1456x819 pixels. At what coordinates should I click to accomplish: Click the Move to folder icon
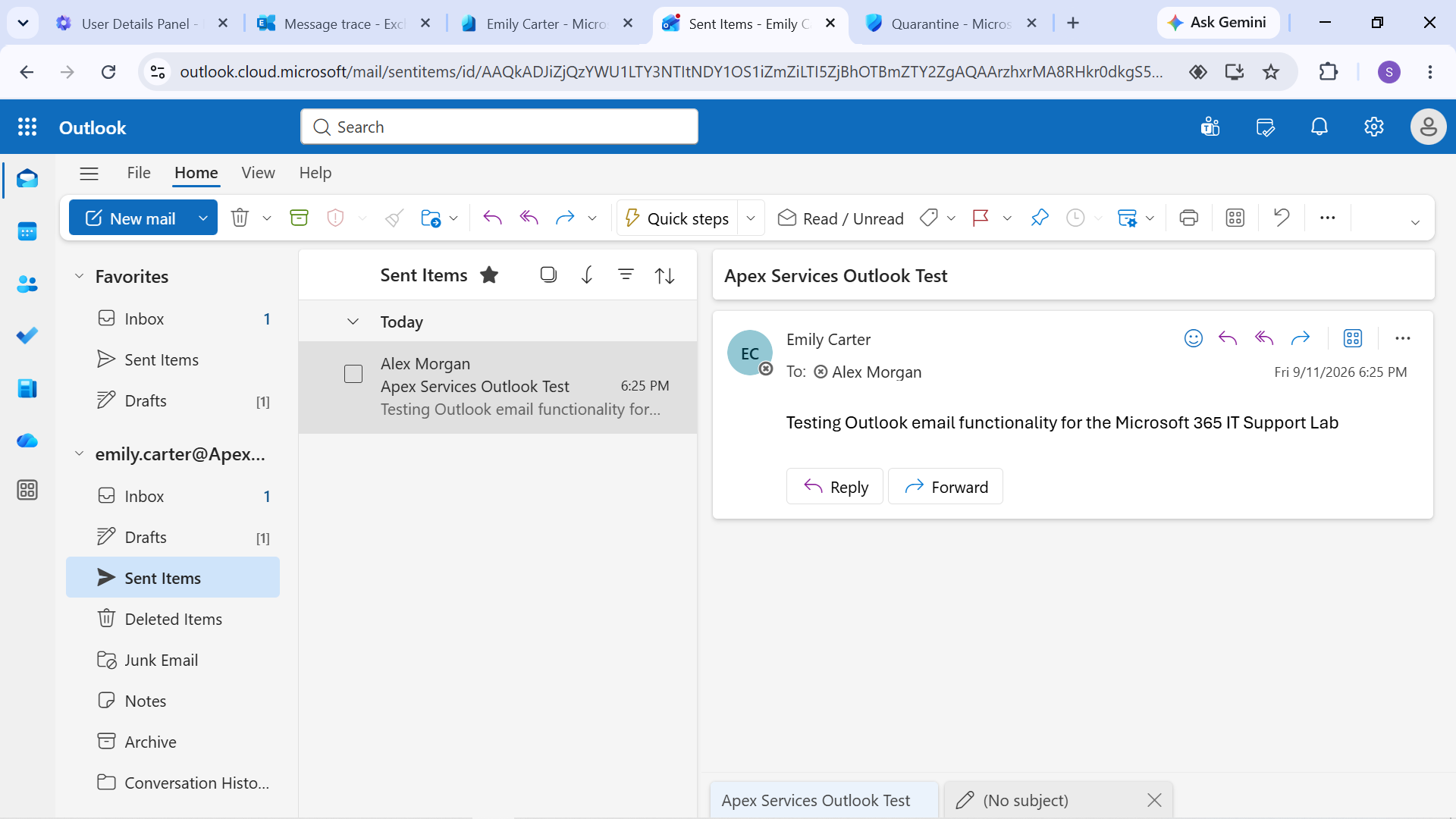click(x=430, y=218)
